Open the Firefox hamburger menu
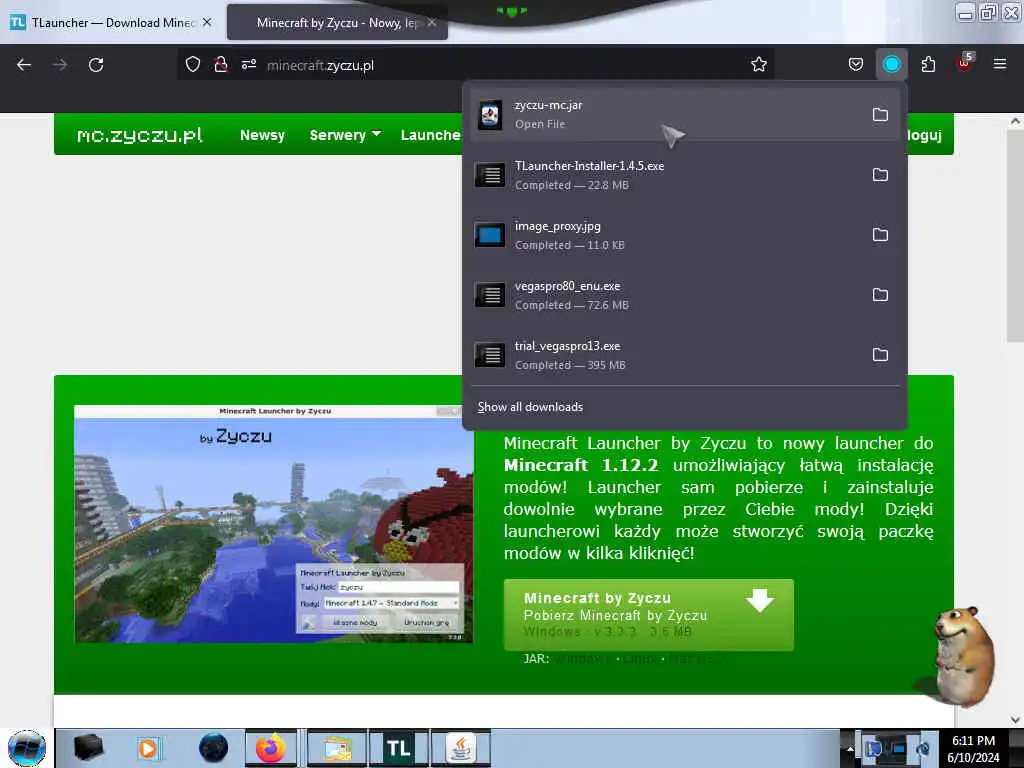The image size is (1024, 768). (x=1000, y=64)
